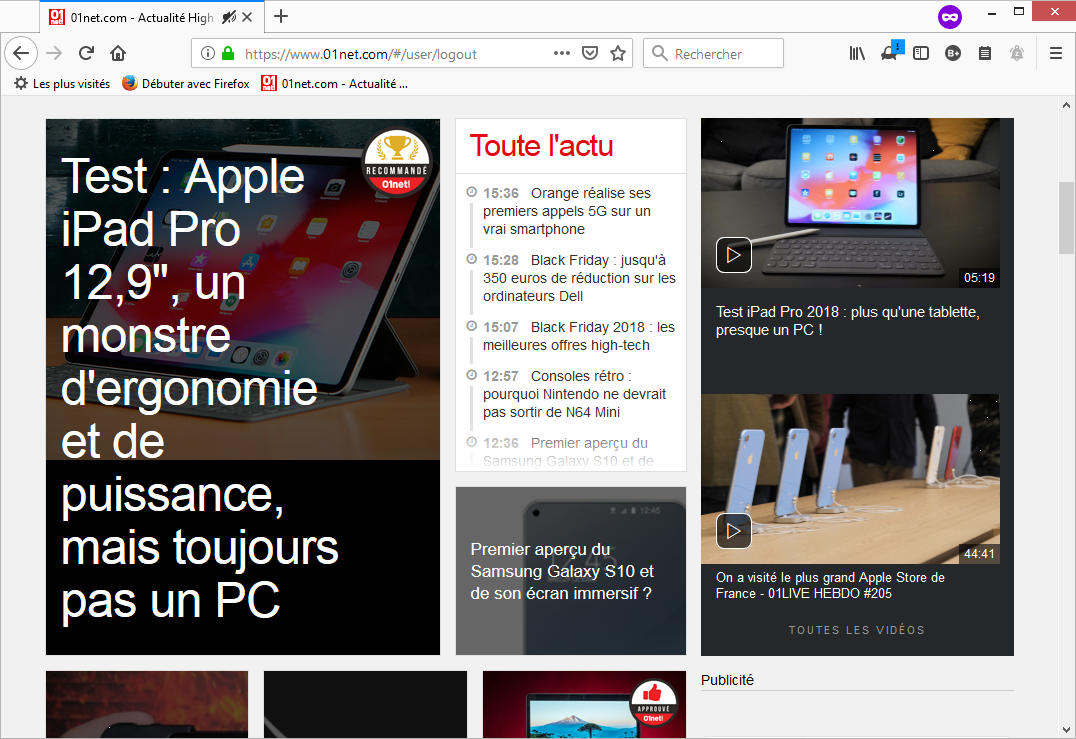Image resolution: width=1076 pixels, height=739 pixels.
Task: Bookmark this page with the star
Action: pyautogui.click(x=618, y=54)
